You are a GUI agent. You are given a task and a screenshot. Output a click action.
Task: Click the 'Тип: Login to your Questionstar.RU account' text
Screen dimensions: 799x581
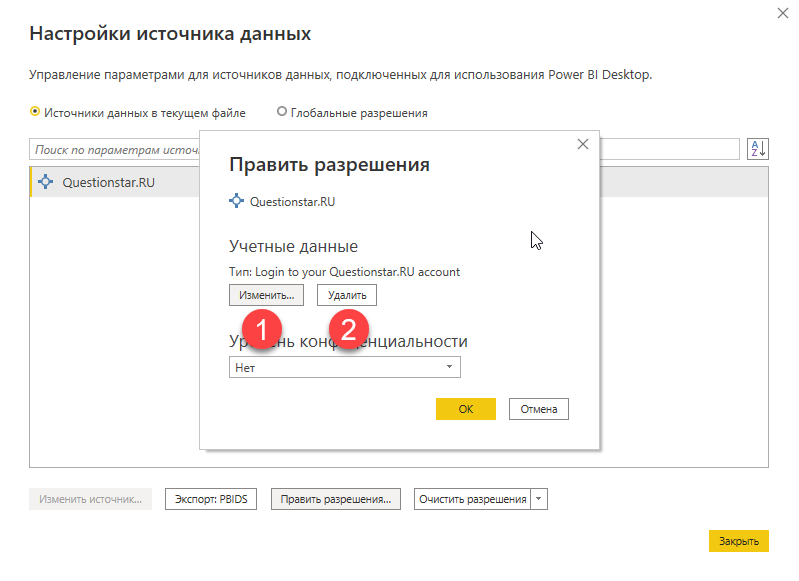[x=344, y=272]
